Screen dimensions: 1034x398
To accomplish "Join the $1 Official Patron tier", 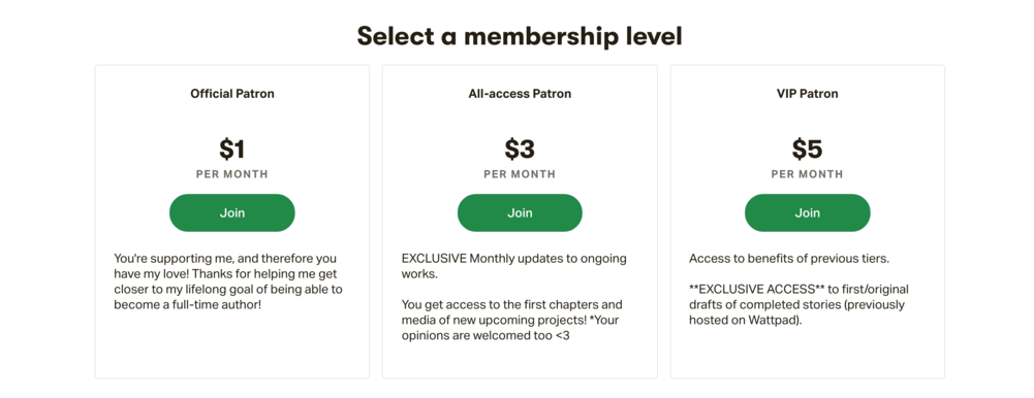I will point(232,213).
